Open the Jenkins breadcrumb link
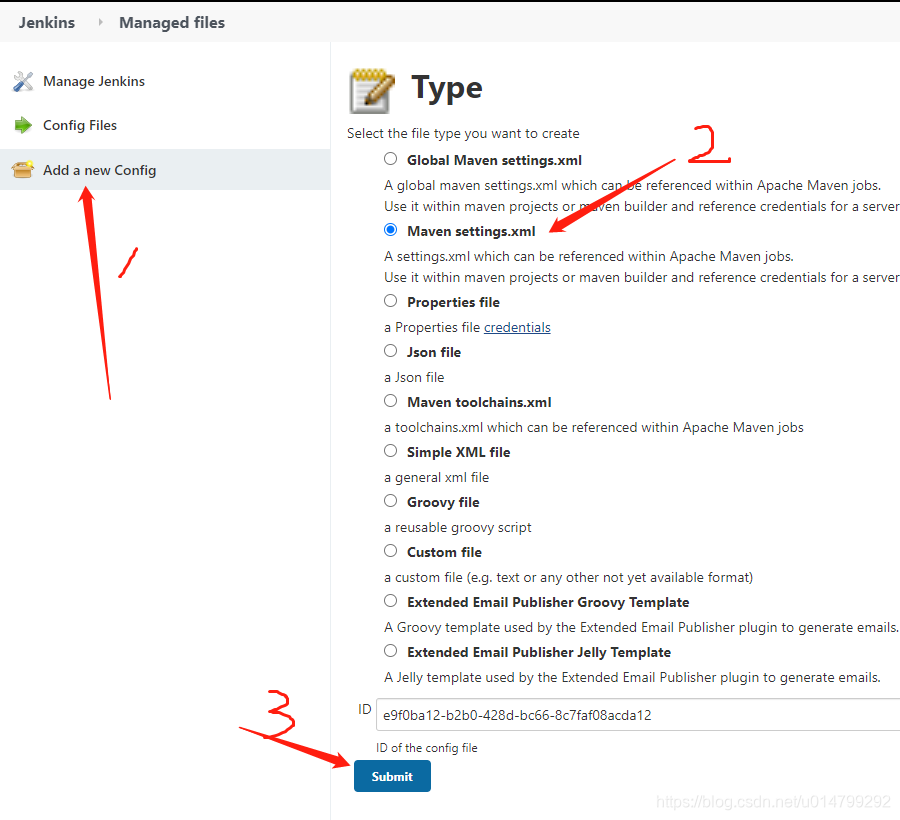900x820 pixels. (46, 22)
